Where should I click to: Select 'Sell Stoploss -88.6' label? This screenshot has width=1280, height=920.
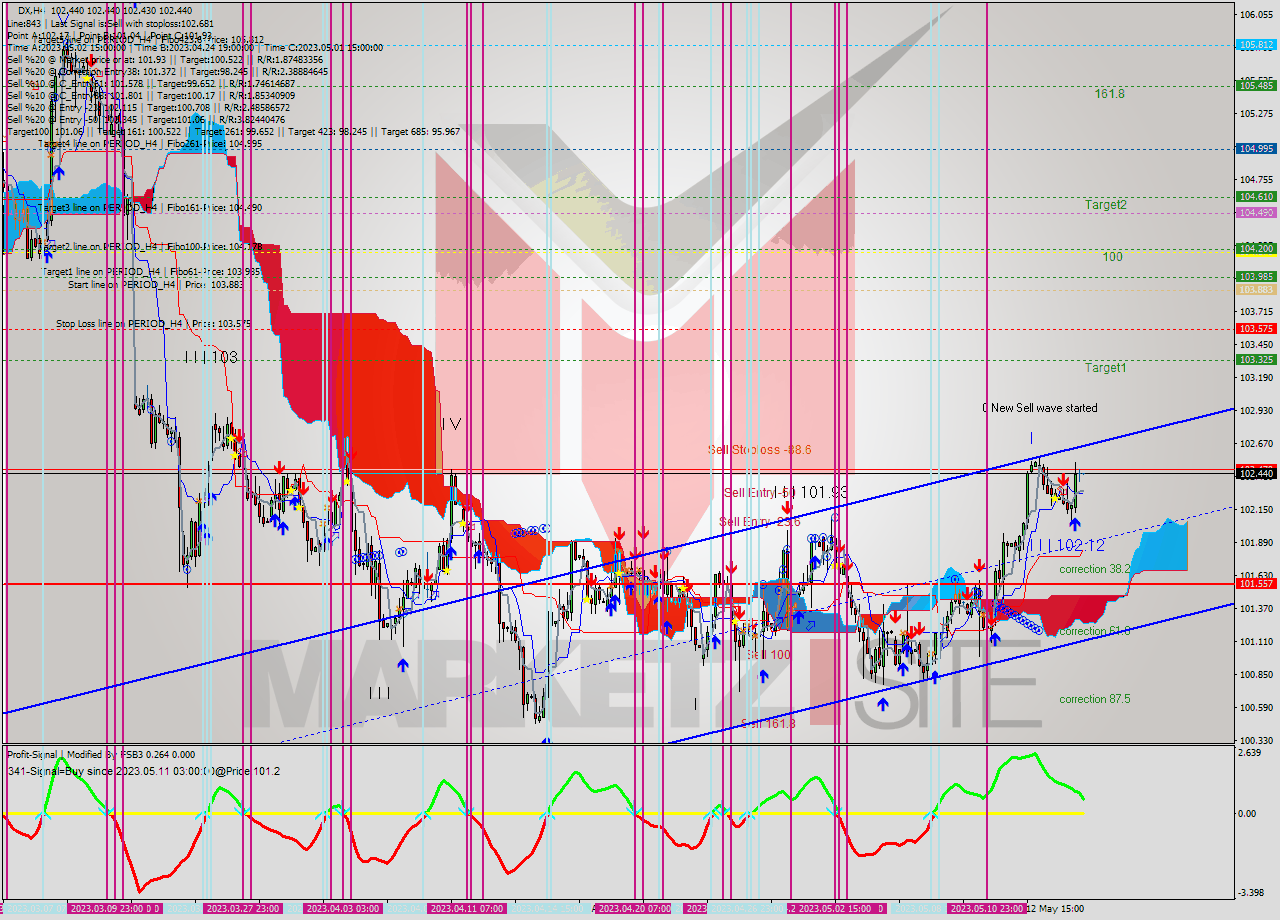[x=761, y=450]
